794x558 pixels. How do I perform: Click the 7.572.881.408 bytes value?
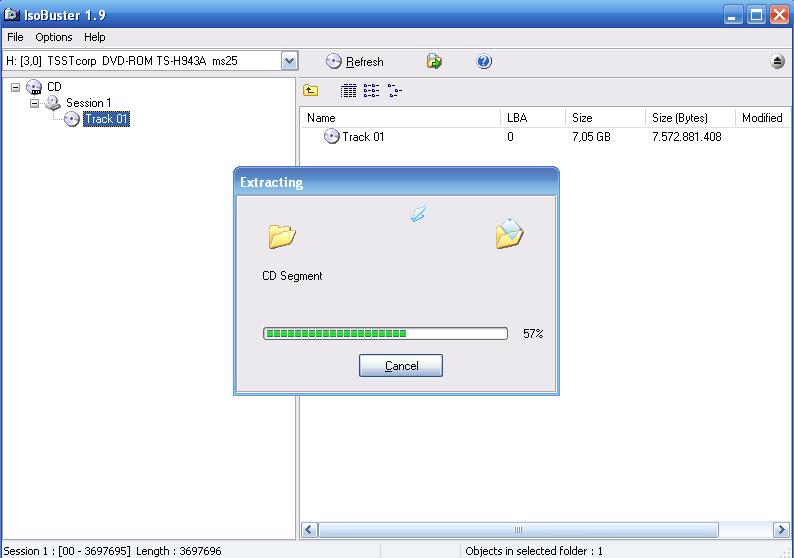[x=687, y=137]
